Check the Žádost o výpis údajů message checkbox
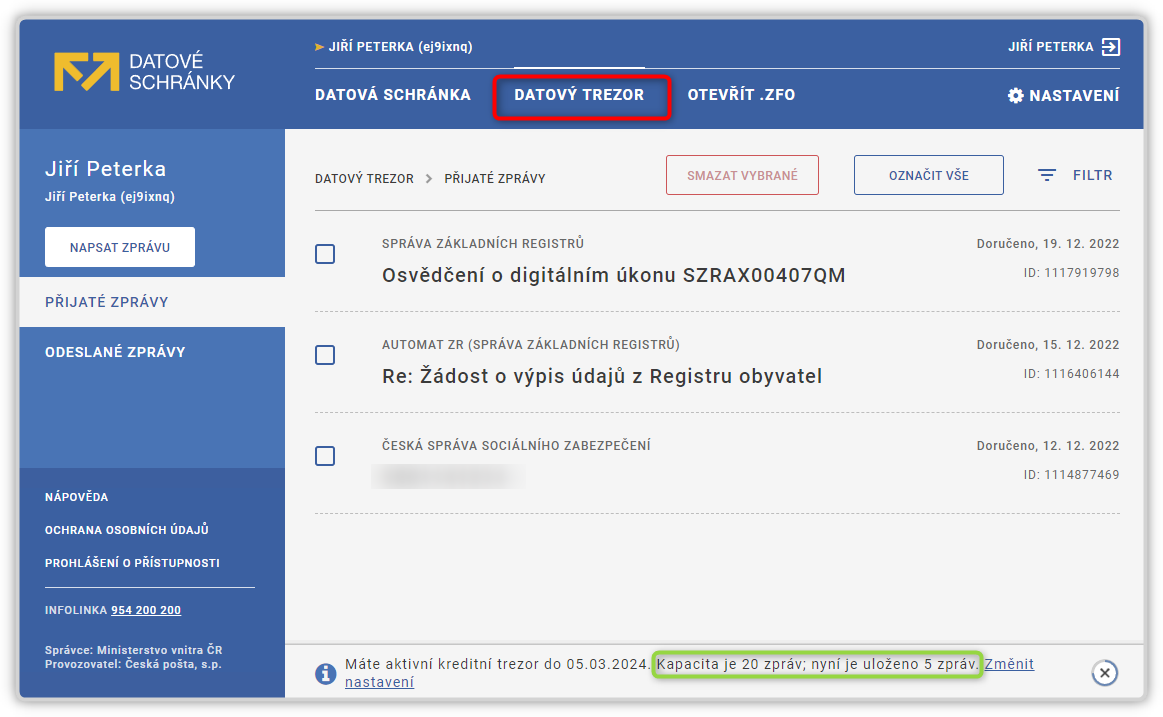1163x717 pixels. 325,355
